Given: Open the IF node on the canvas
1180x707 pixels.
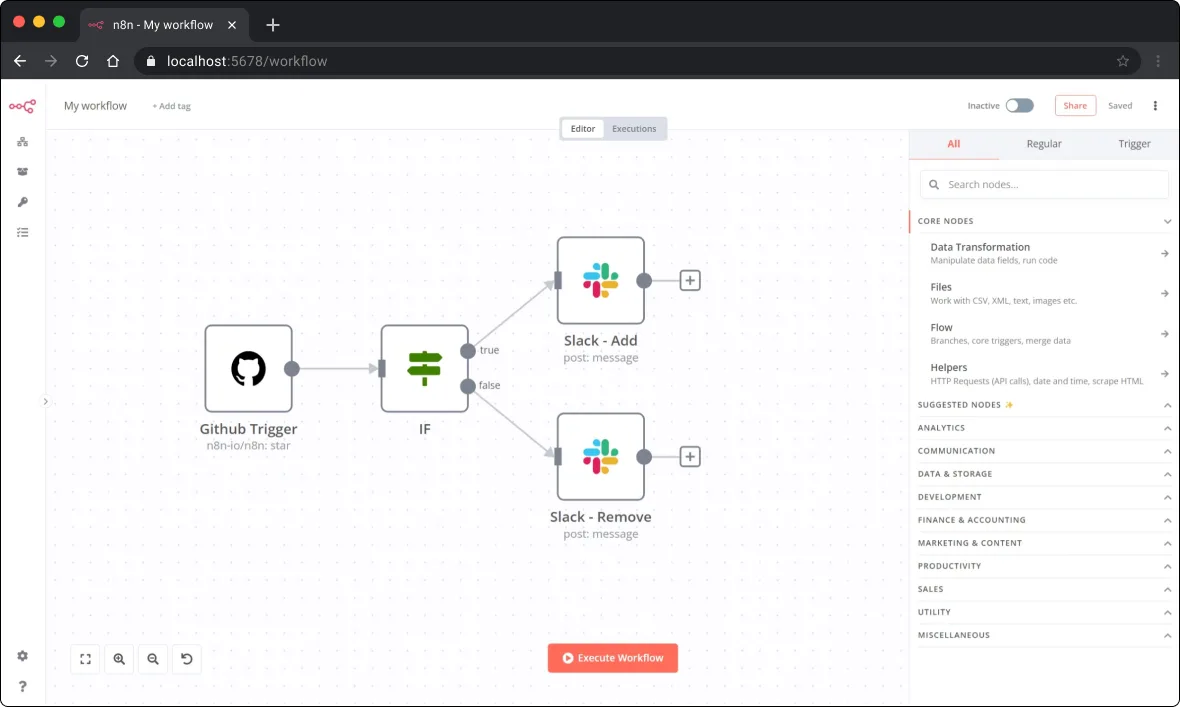Looking at the screenshot, I should tap(424, 368).
